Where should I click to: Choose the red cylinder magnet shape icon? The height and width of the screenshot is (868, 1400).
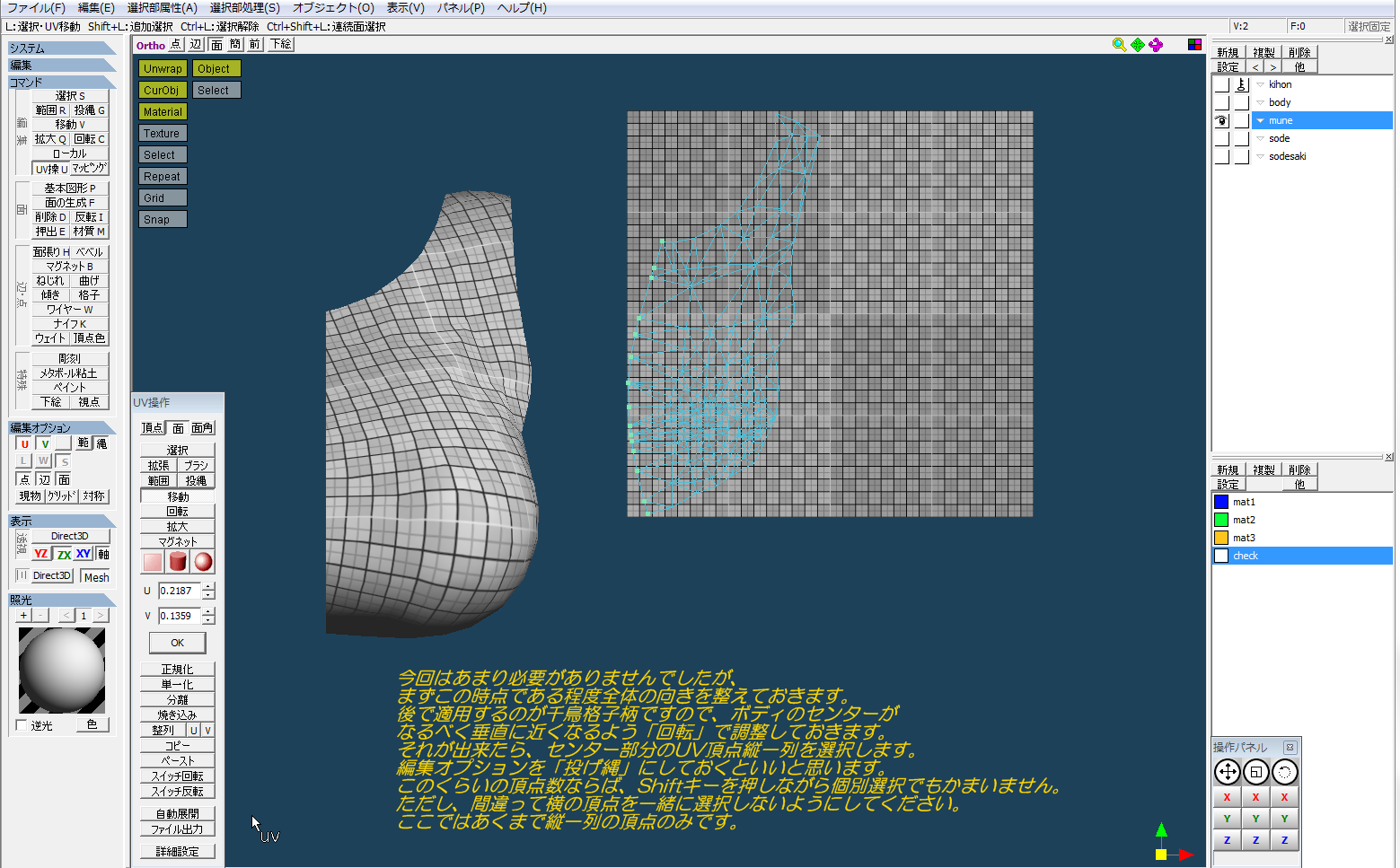point(178,562)
